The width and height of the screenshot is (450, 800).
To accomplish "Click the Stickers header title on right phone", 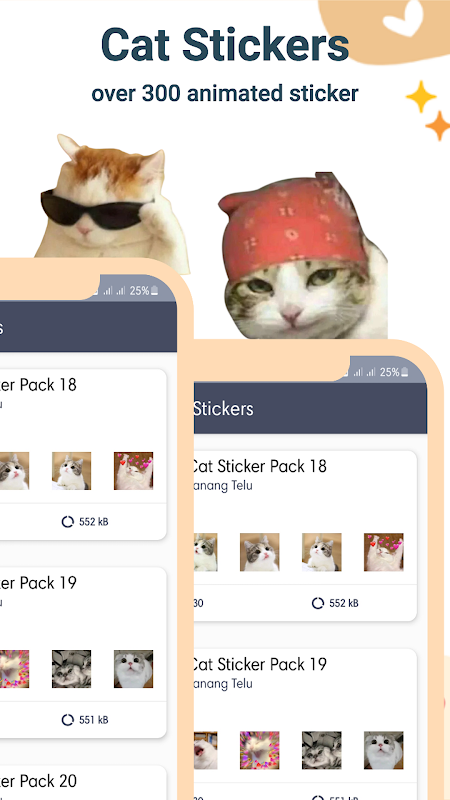I will click(x=223, y=409).
